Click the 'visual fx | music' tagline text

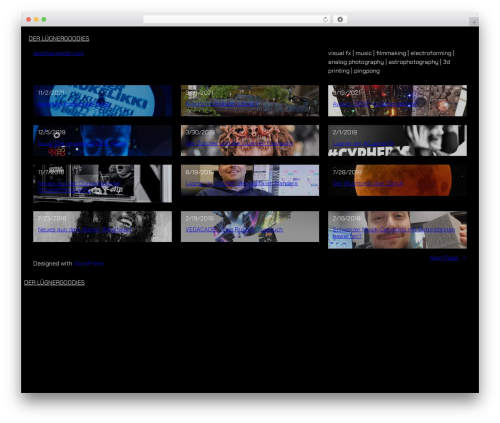pyautogui.click(x=391, y=62)
